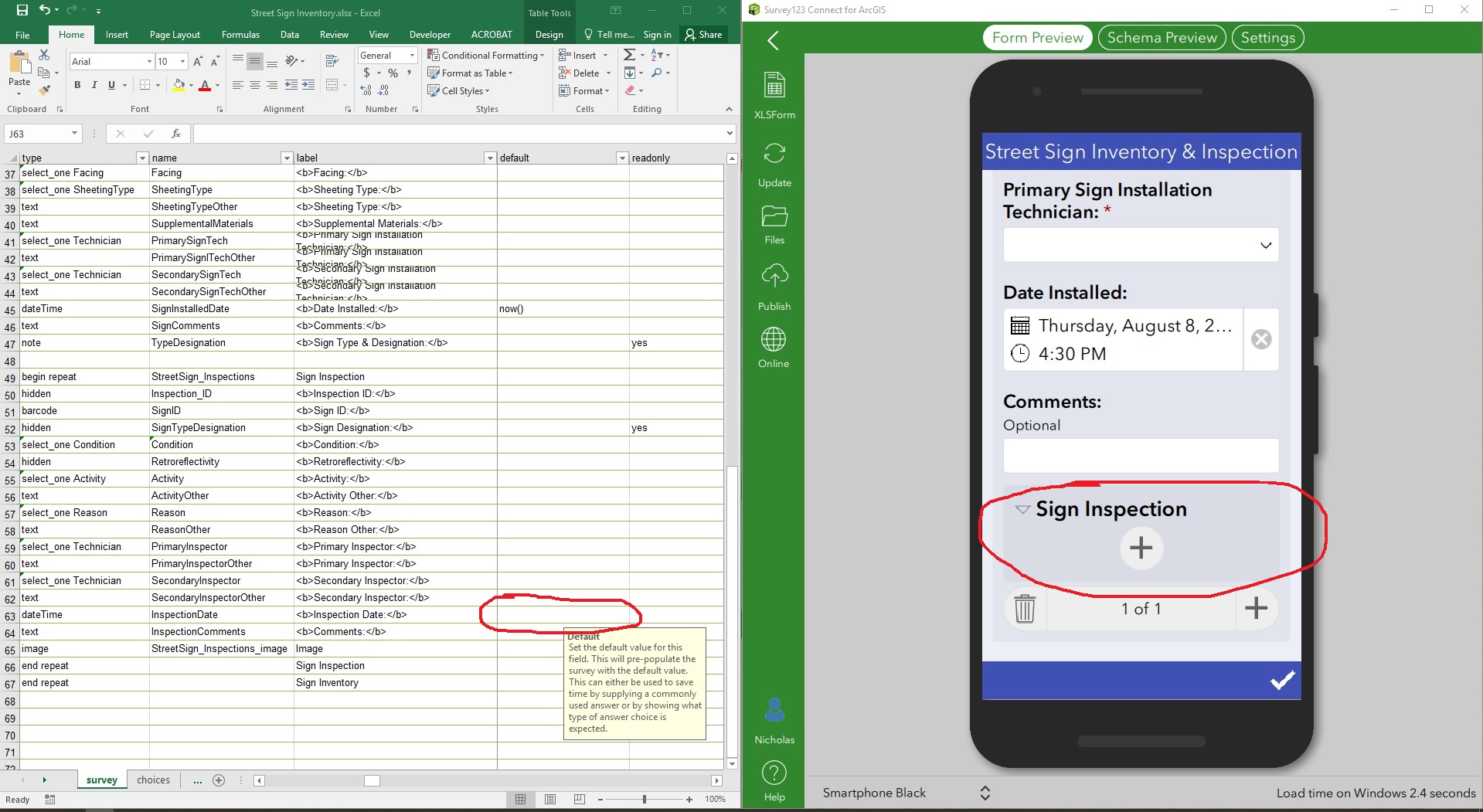Screen dimensions: 1483x812
Task: Open the label column filter
Action: [x=490, y=158]
